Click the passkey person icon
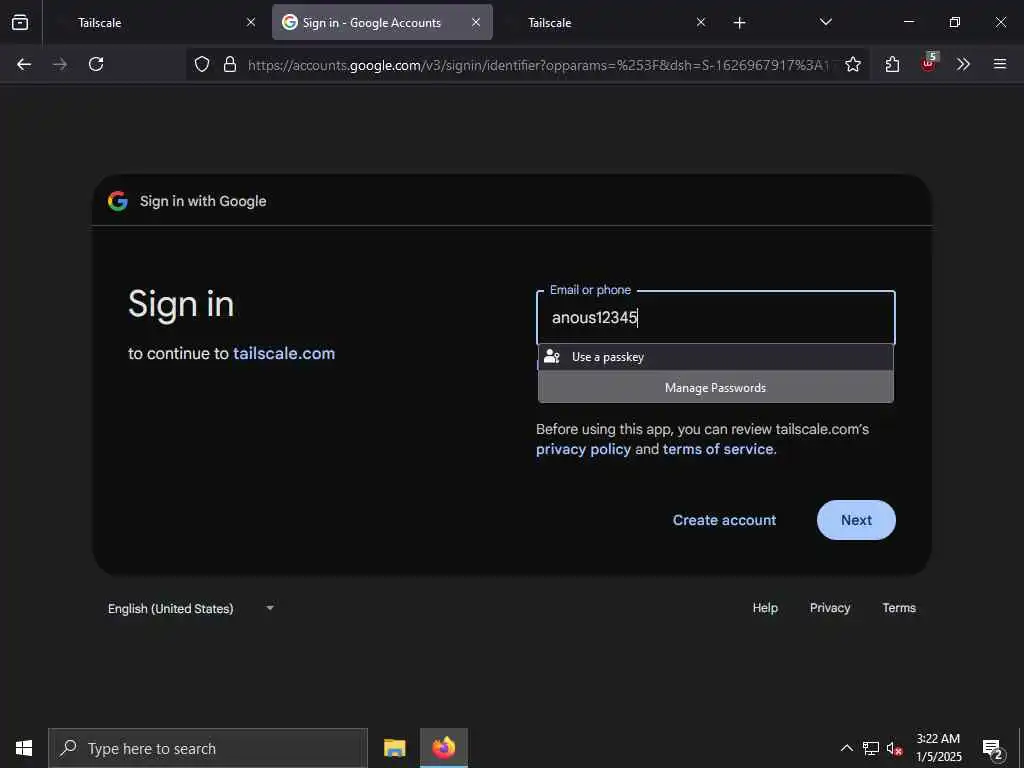This screenshot has width=1024, height=768. tap(552, 357)
